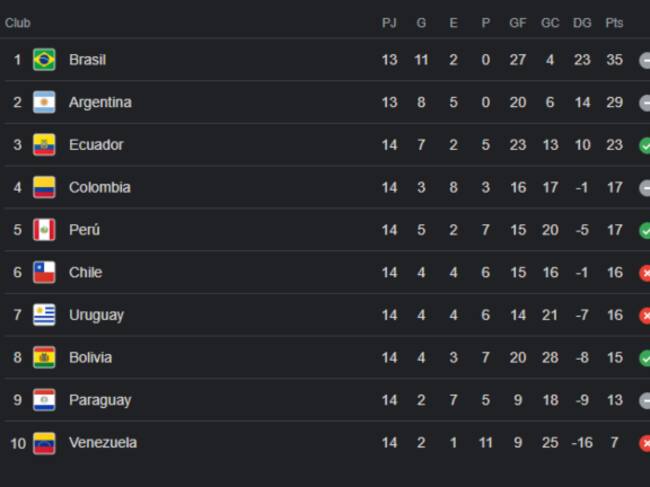The width and height of the screenshot is (650, 487).
Task: Click the Bolivia flag icon
Action: (44, 358)
